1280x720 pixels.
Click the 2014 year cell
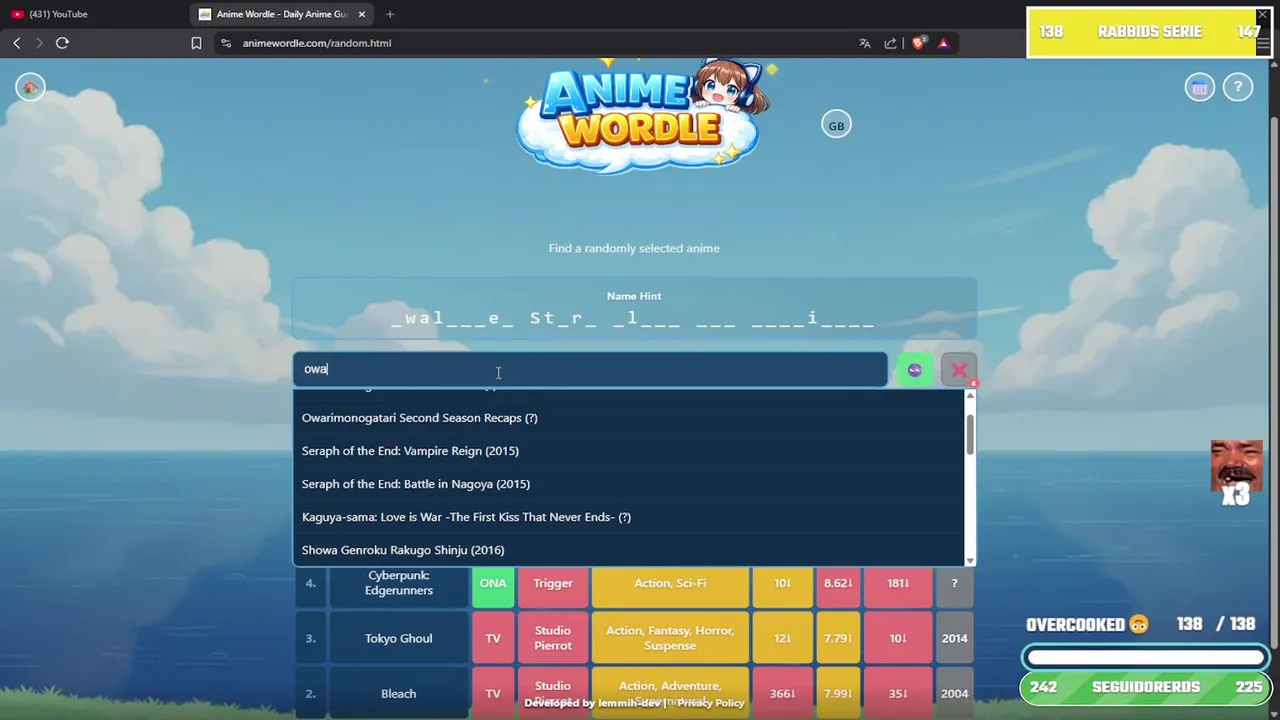954,638
